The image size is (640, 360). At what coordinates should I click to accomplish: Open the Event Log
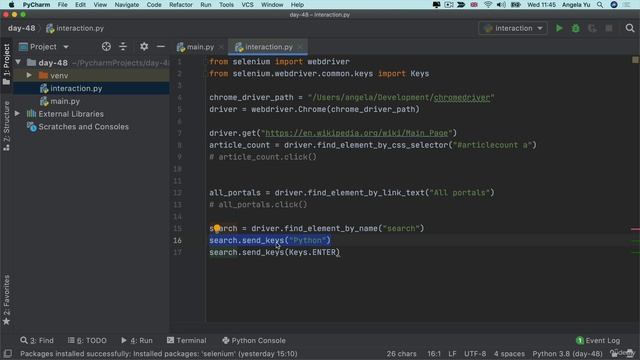click(598, 340)
